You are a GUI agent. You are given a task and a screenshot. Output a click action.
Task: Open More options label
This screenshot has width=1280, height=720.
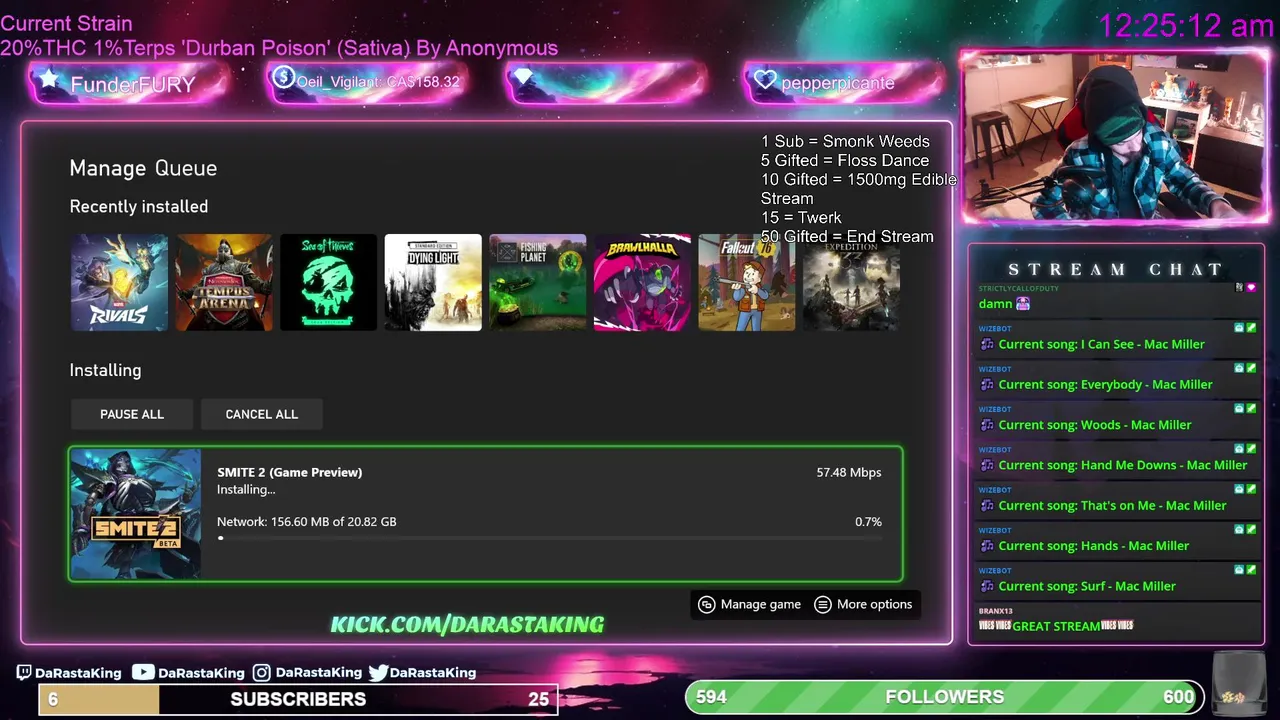(x=875, y=604)
